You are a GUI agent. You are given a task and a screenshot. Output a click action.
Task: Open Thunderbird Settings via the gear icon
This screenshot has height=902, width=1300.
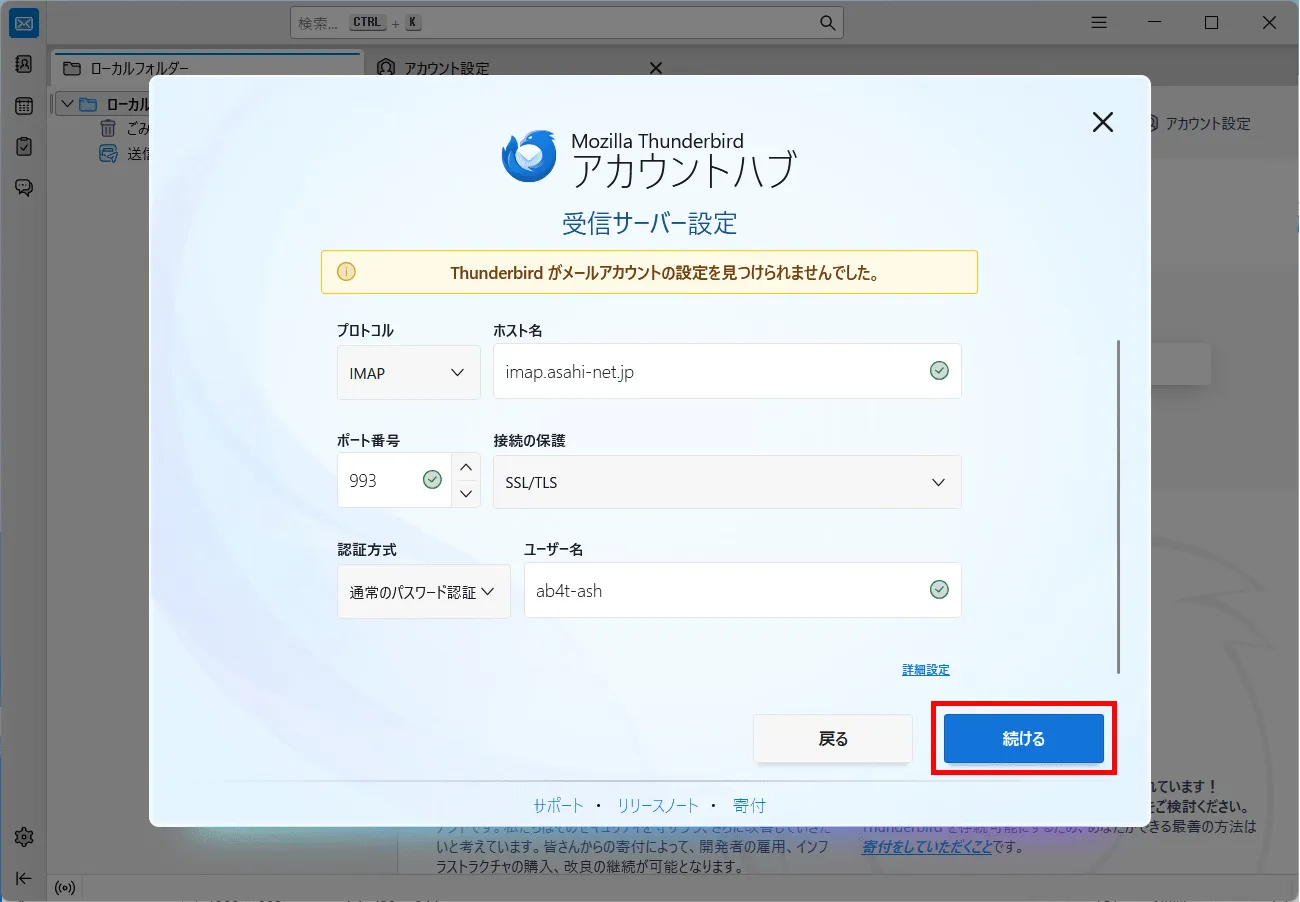tap(23, 837)
